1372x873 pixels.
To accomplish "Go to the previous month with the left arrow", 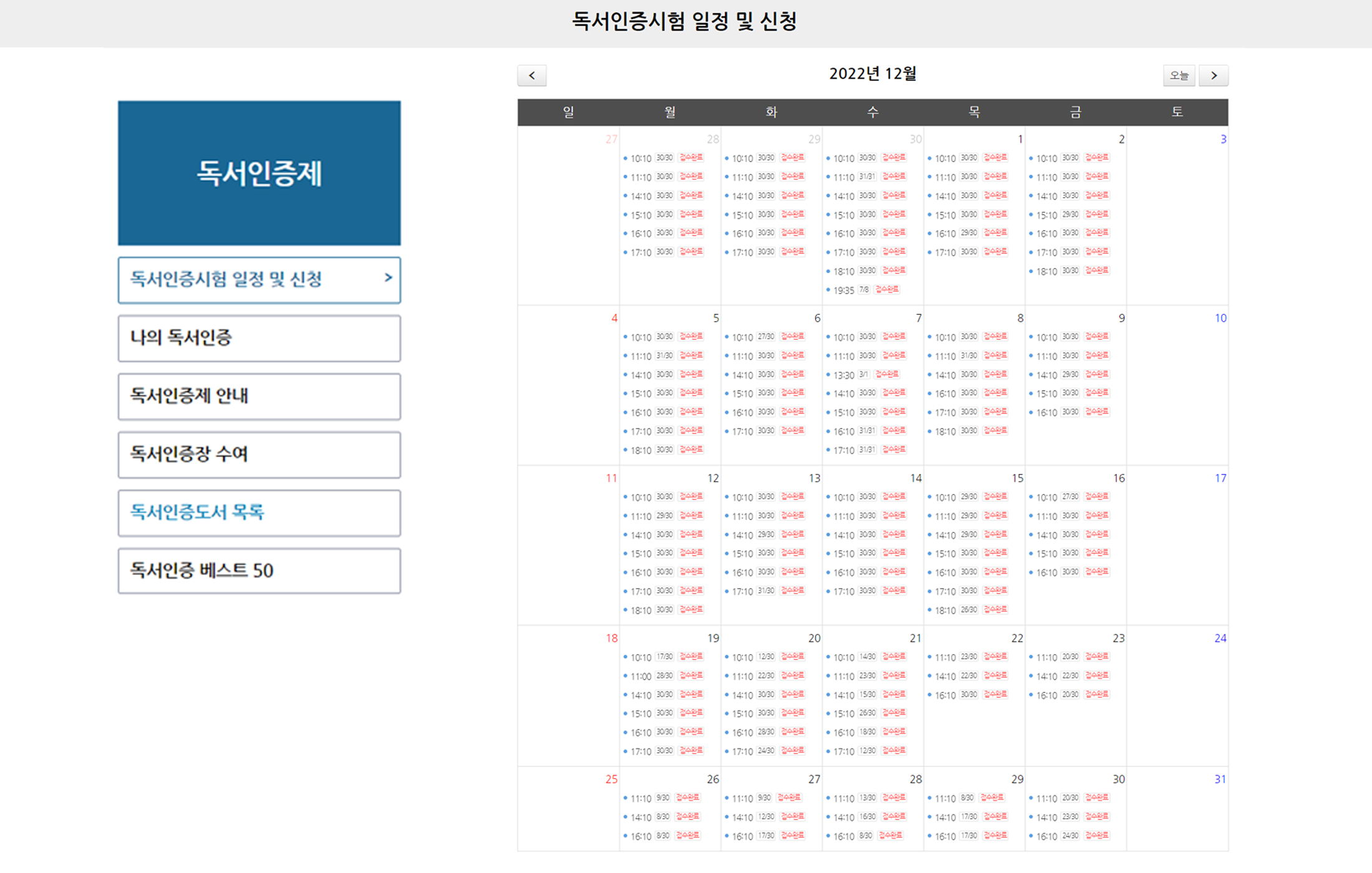I will pos(532,75).
